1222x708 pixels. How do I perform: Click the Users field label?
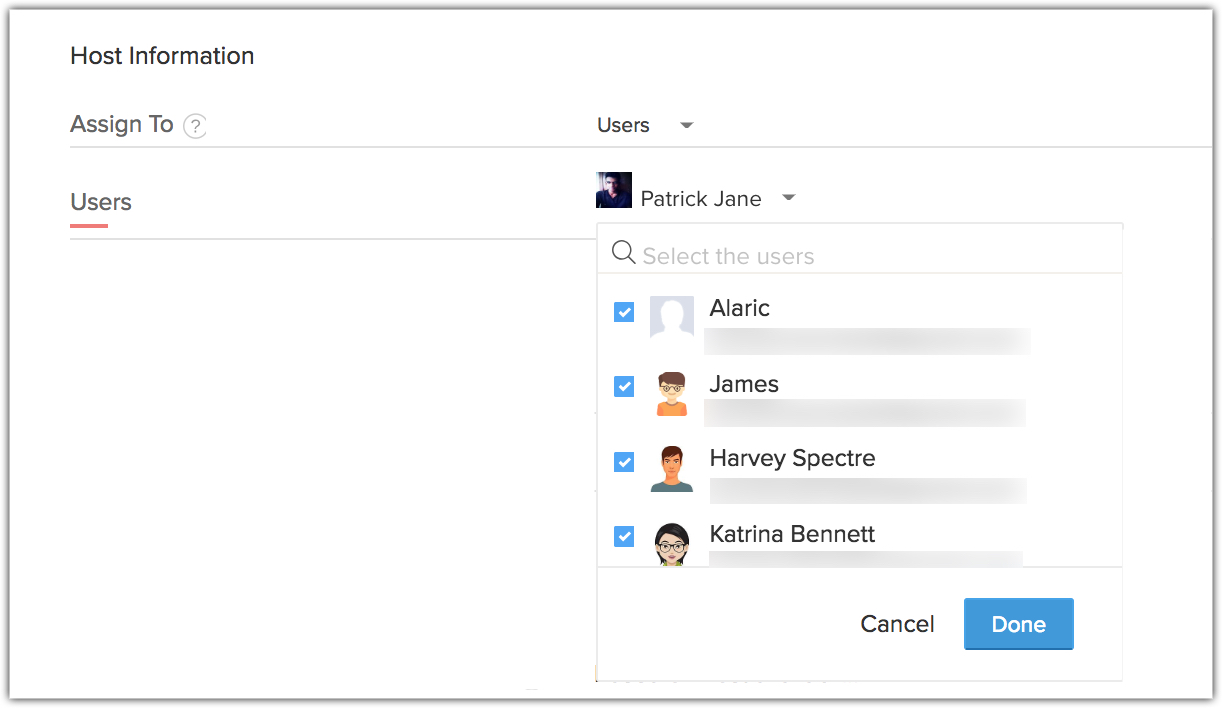(x=101, y=202)
